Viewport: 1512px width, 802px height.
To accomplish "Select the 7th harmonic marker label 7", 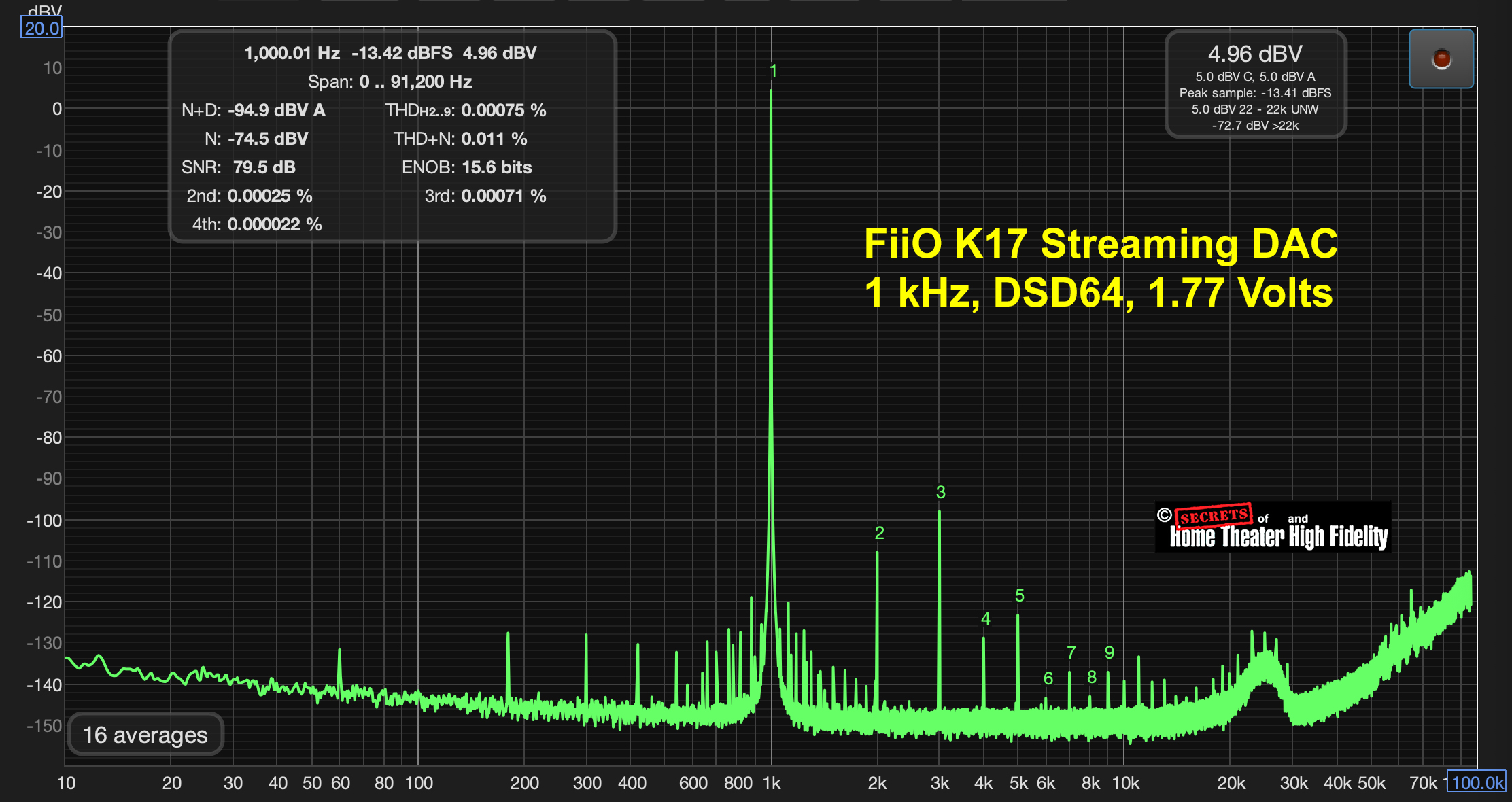I will [x=1071, y=652].
